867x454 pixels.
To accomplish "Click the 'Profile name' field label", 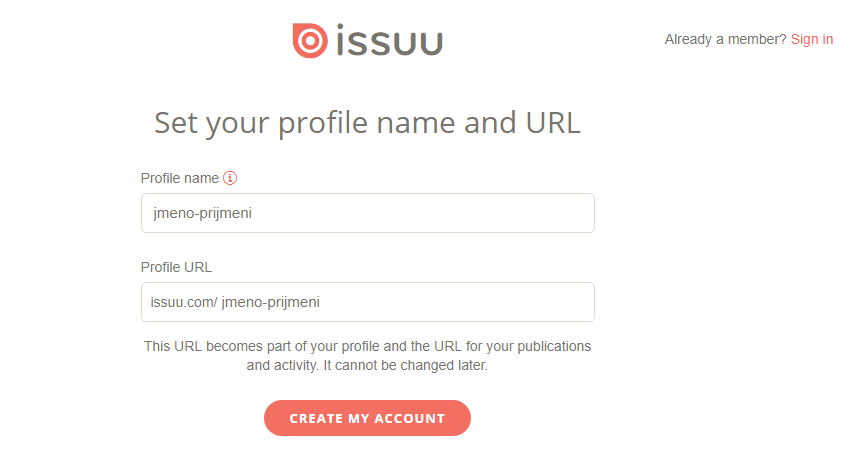I will (180, 178).
